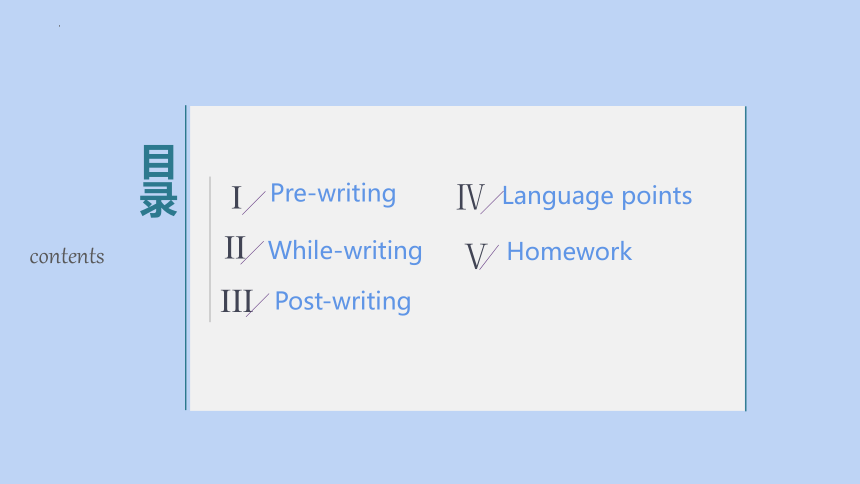Click the slash divider beside Language points

[492, 200]
